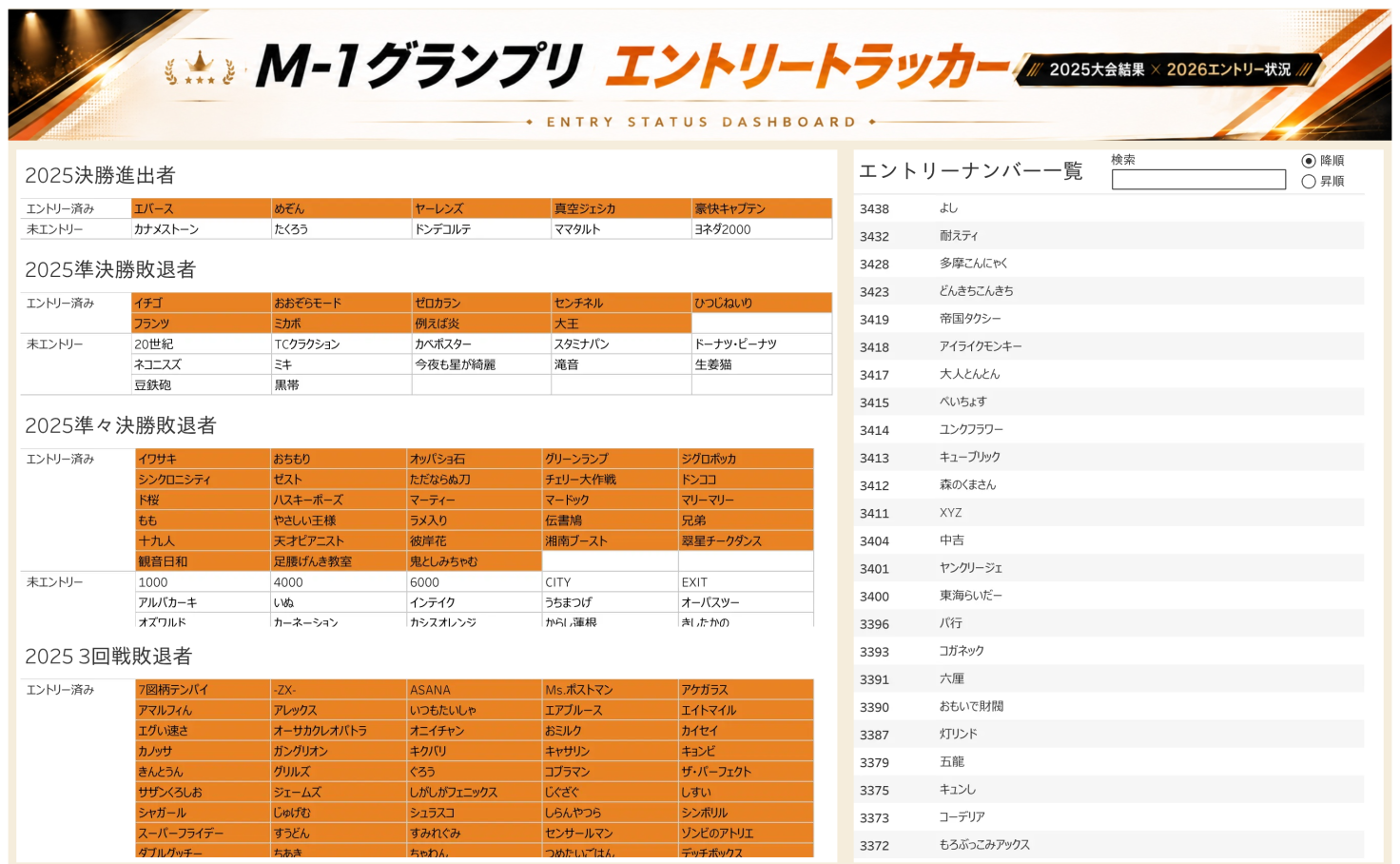The height and width of the screenshot is (864, 1400).
Task: Click the ゼロカラン cell
Action: [x=481, y=303]
